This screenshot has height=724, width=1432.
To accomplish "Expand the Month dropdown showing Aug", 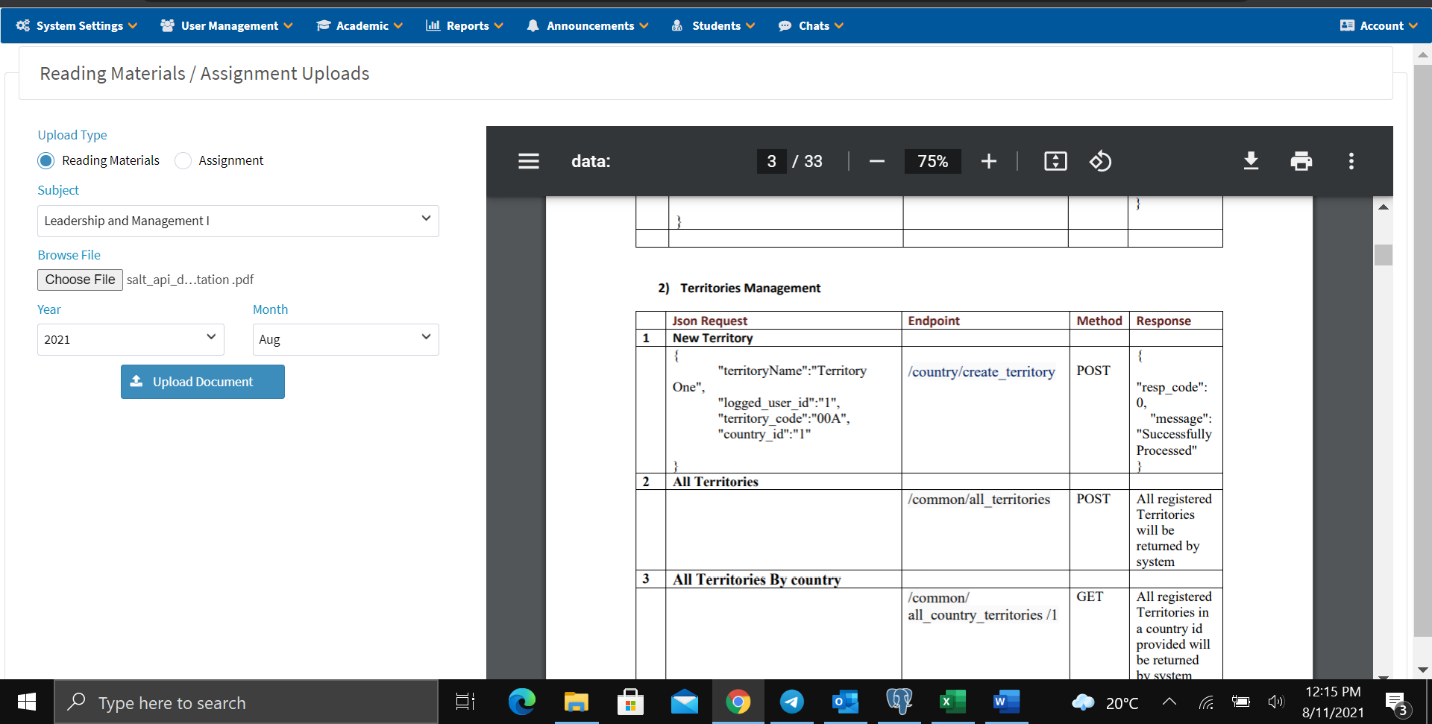I will tap(345, 339).
